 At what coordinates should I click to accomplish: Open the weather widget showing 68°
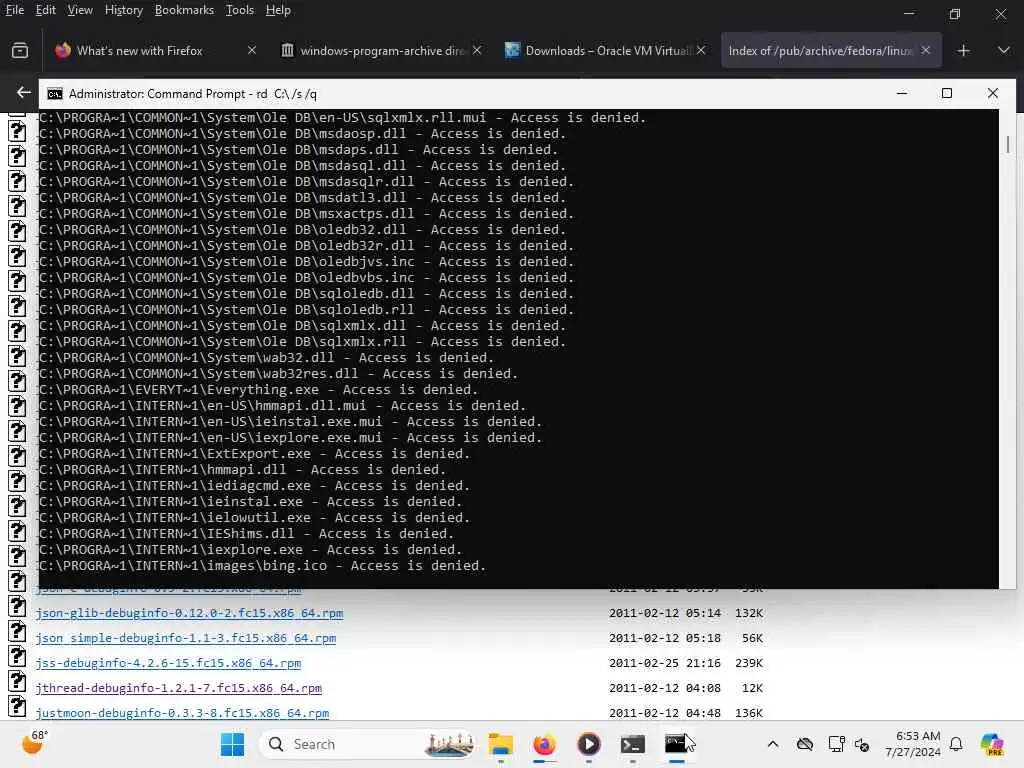pyautogui.click(x=35, y=743)
